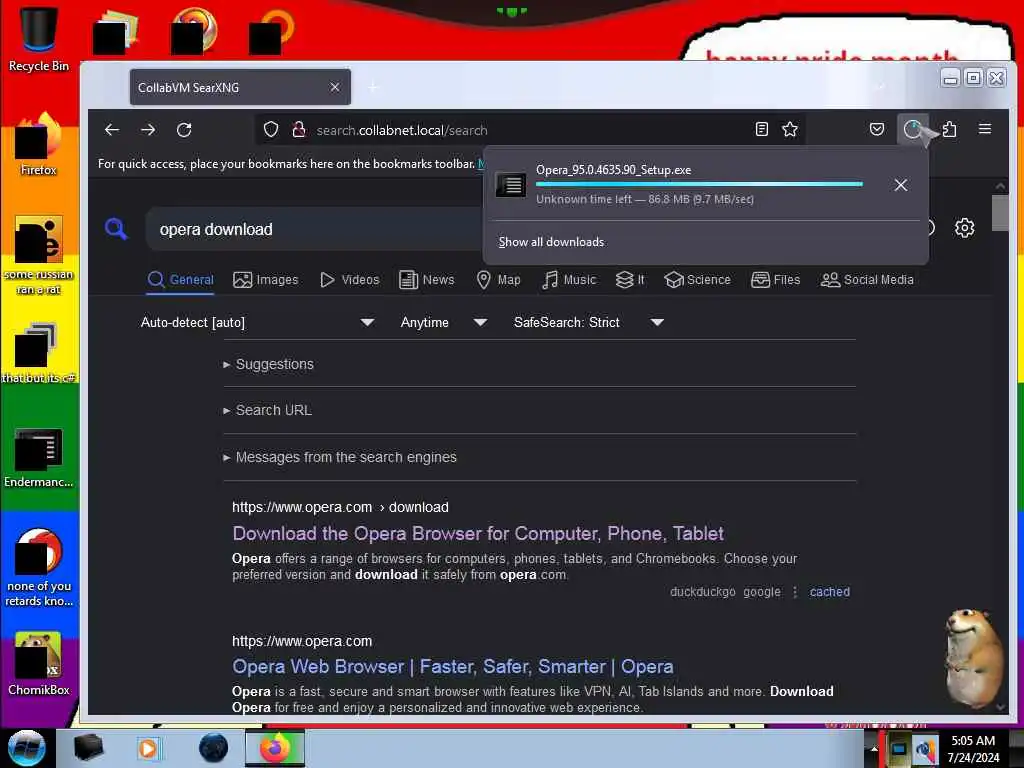Image resolution: width=1024 pixels, height=768 pixels.
Task: Switch to Social Media search category
Action: 867,280
